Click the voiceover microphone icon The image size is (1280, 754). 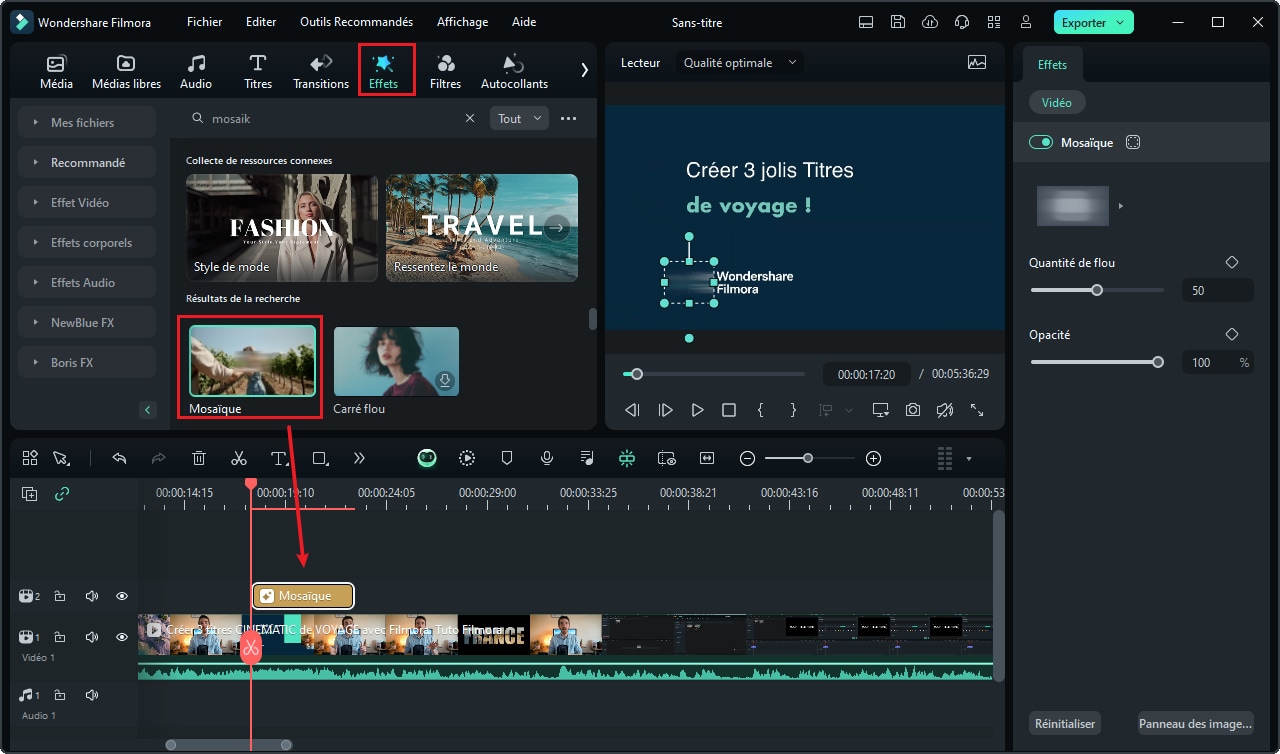[x=547, y=458]
